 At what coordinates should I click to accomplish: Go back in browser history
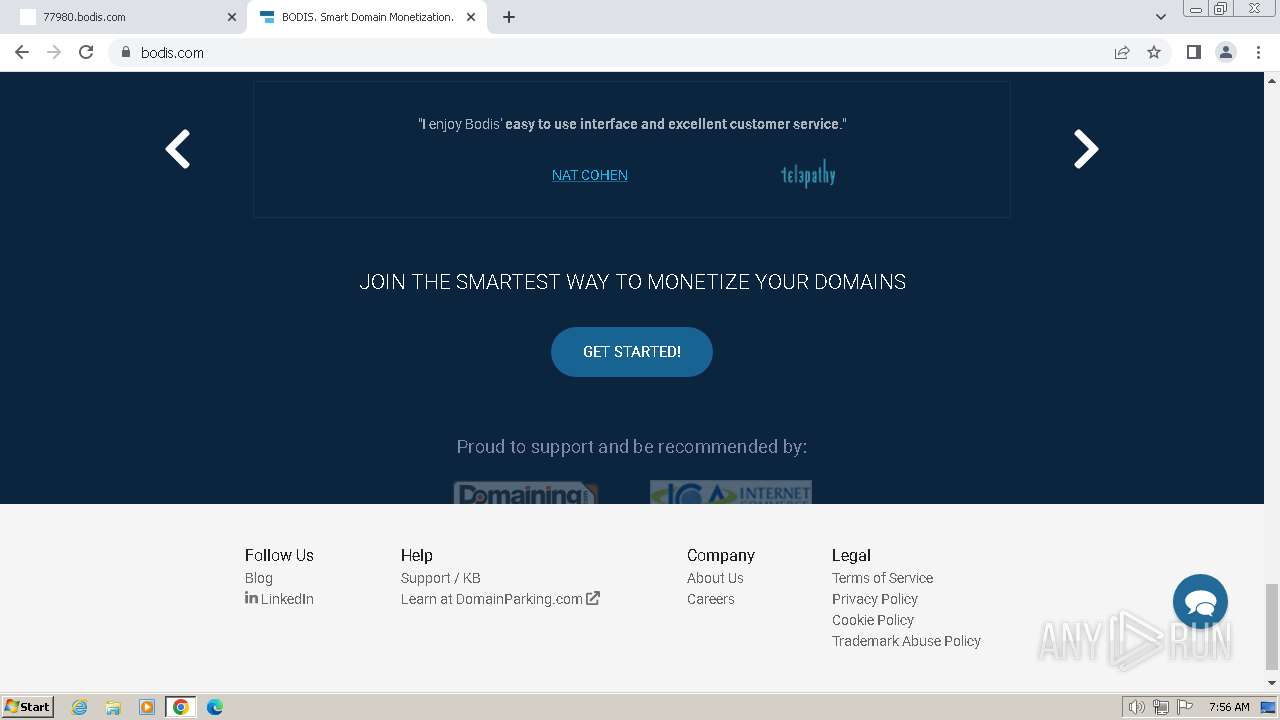(22, 52)
